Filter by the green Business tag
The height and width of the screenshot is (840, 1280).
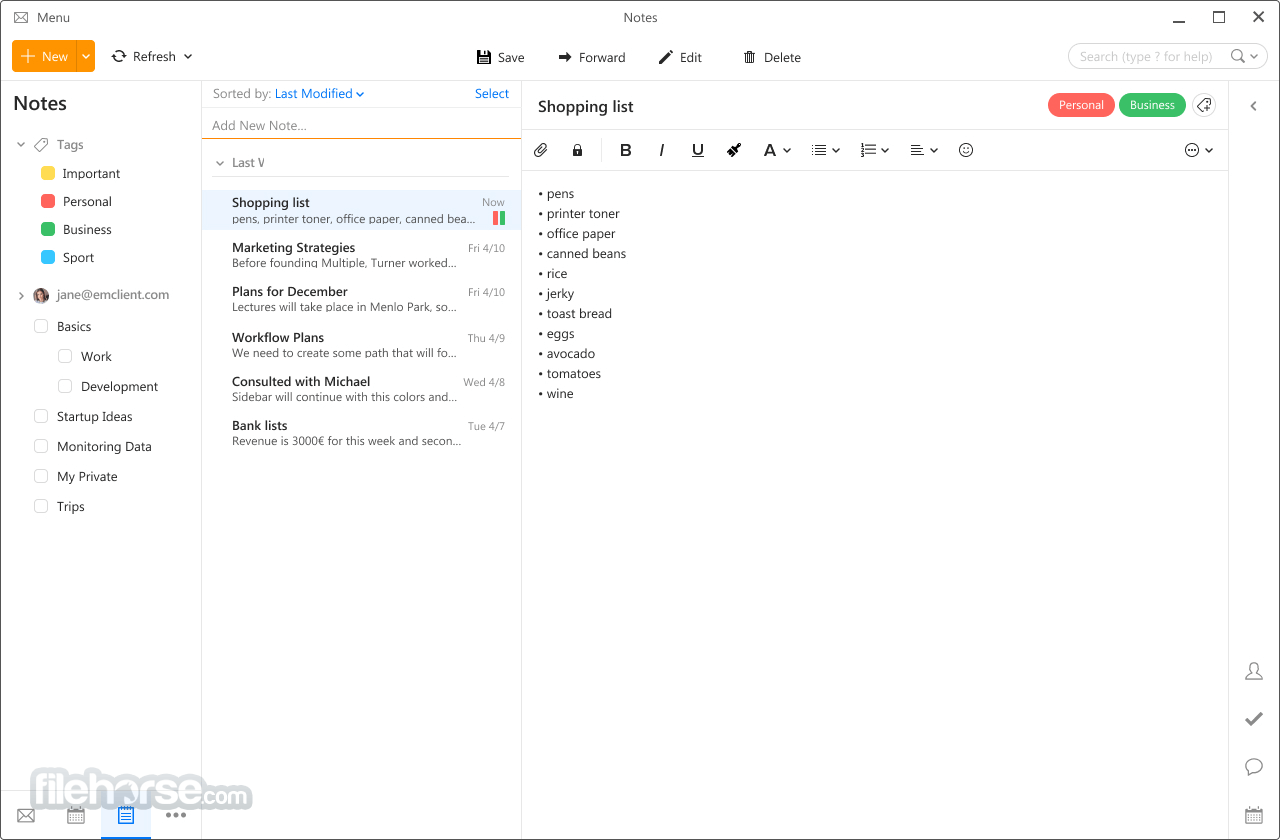point(76,229)
